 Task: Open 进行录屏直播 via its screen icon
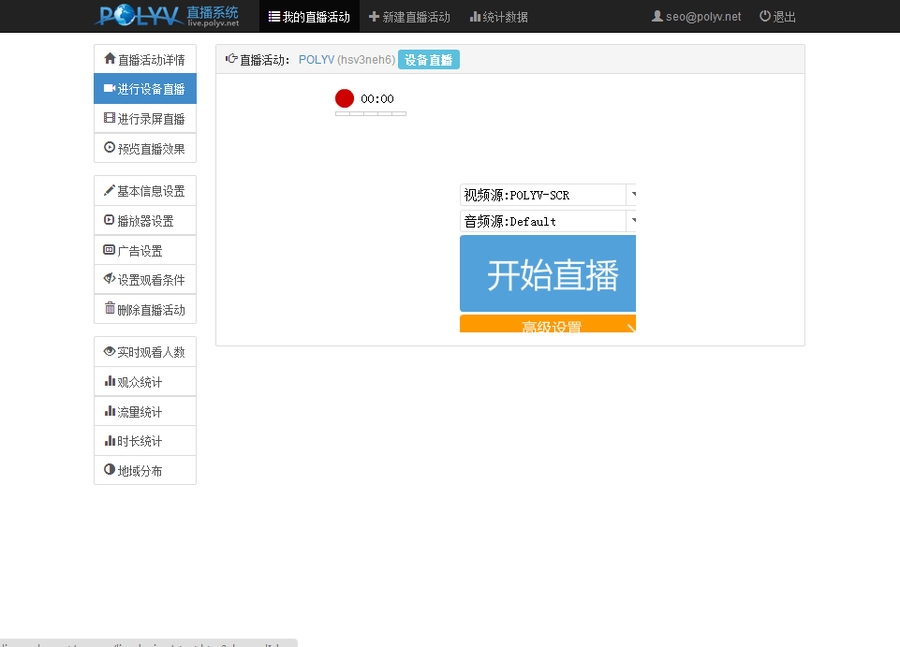[x=109, y=118]
